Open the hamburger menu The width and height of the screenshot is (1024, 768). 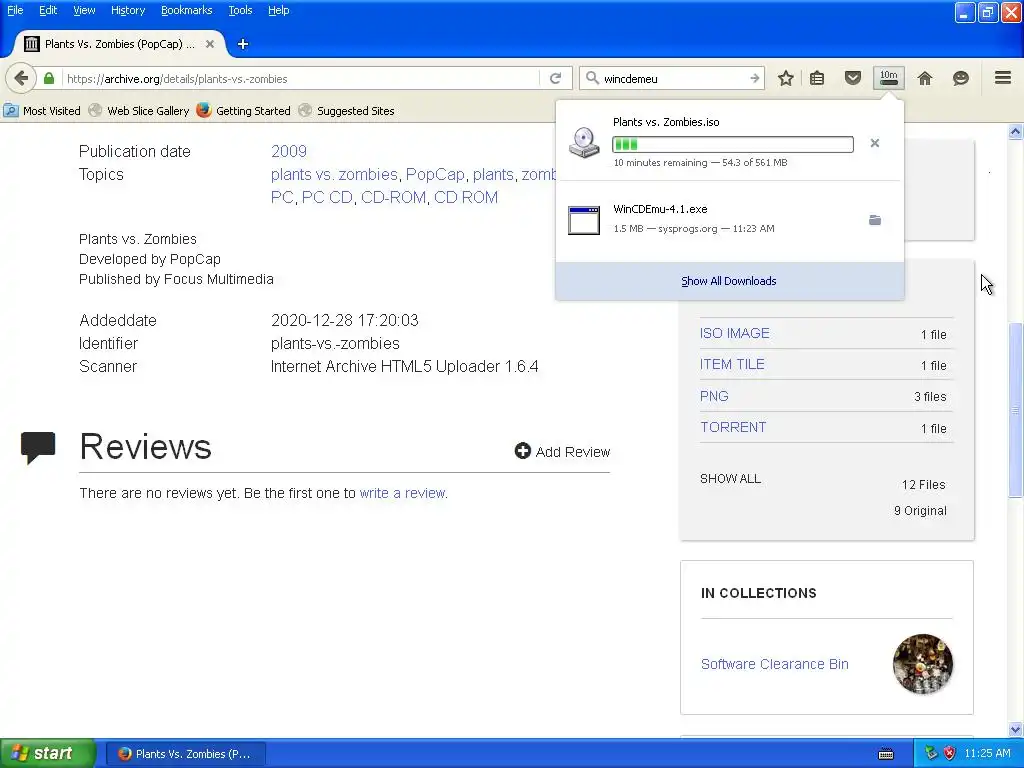click(1003, 78)
